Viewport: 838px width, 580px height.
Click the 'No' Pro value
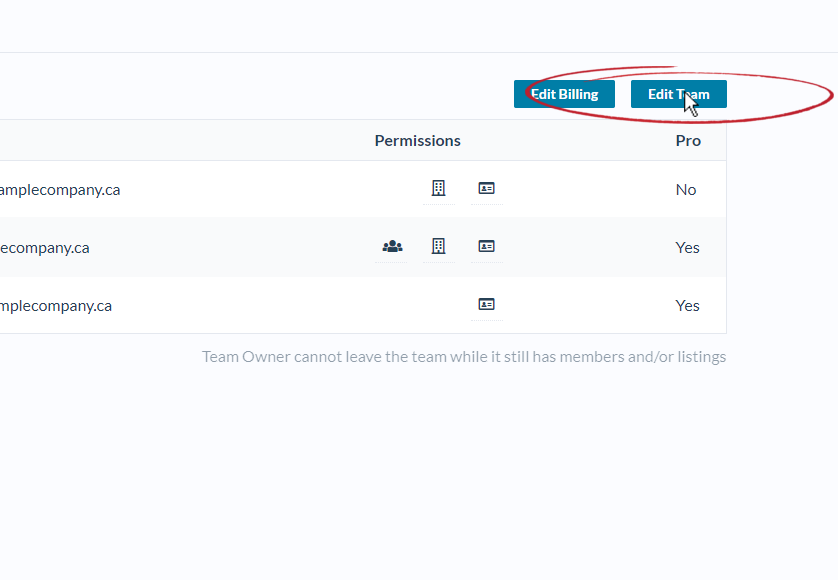(686, 190)
